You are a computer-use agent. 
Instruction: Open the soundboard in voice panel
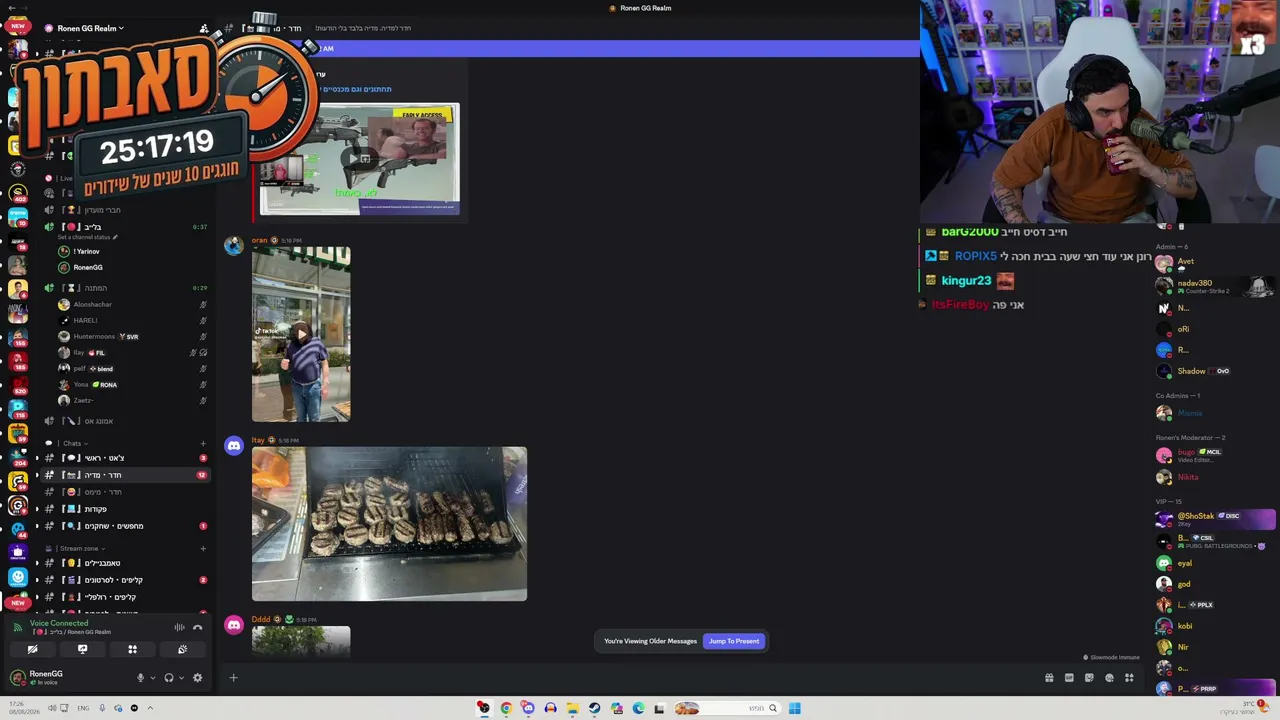pyautogui.click(x=182, y=649)
